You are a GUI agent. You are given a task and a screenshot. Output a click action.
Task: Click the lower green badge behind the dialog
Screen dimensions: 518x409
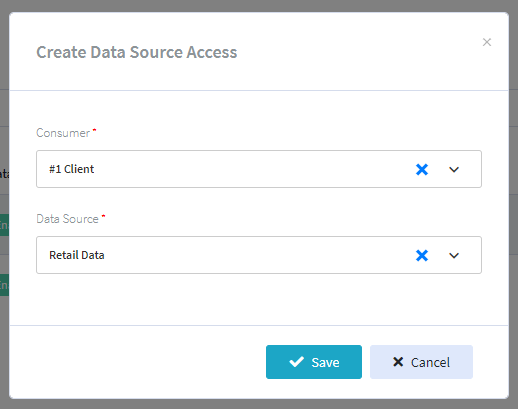point(4,285)
